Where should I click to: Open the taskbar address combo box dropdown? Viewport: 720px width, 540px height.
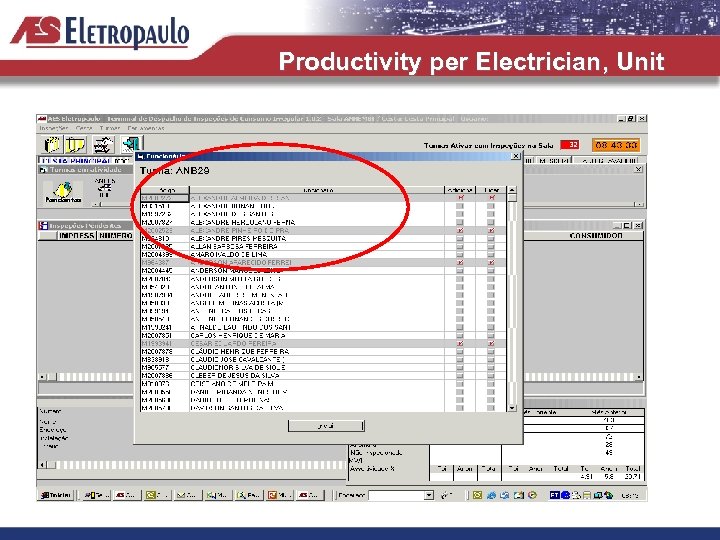[x=429, y=495]
